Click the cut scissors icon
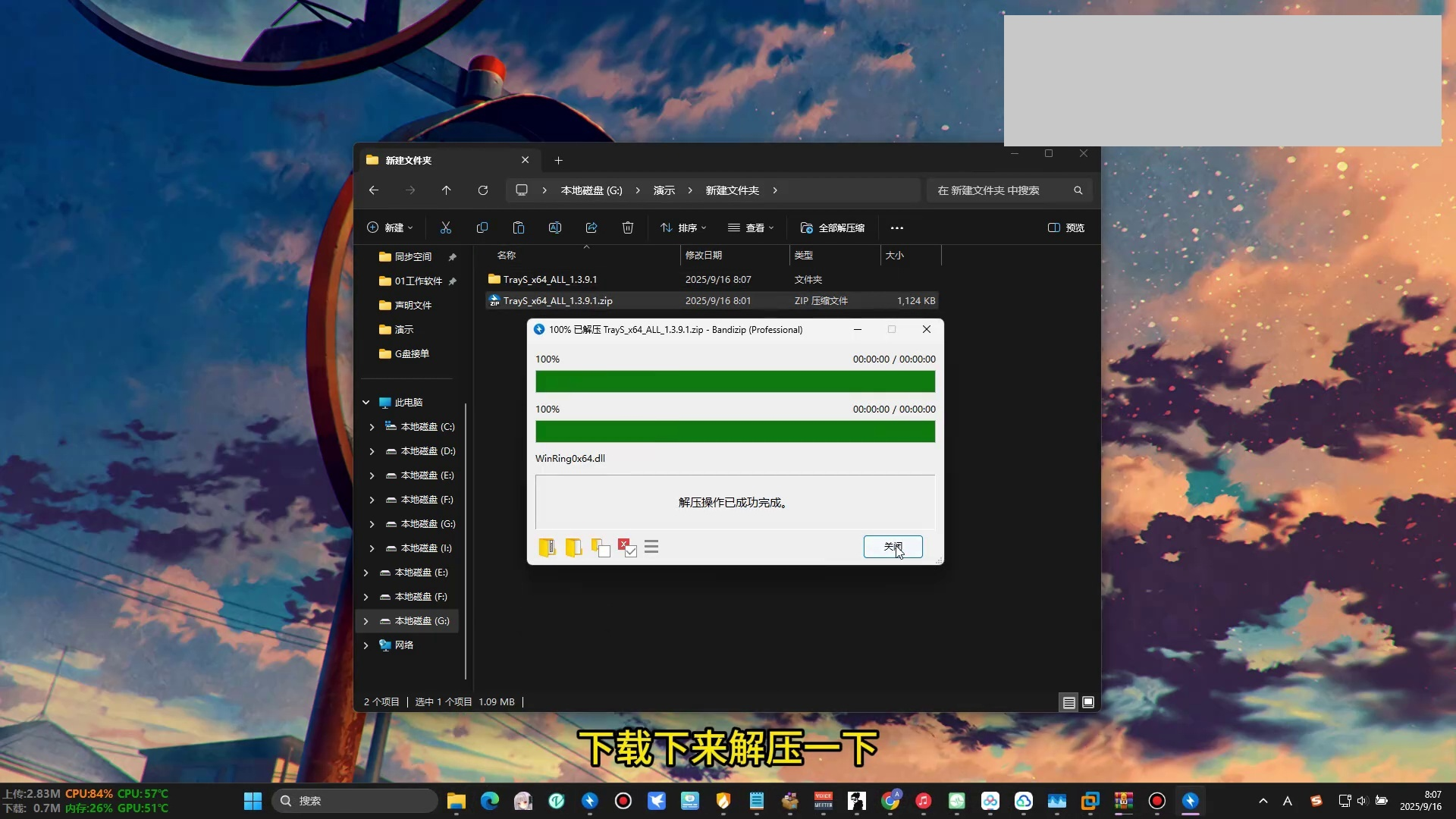The width and height of the screenshot is (1456, 819). point(446,227)
